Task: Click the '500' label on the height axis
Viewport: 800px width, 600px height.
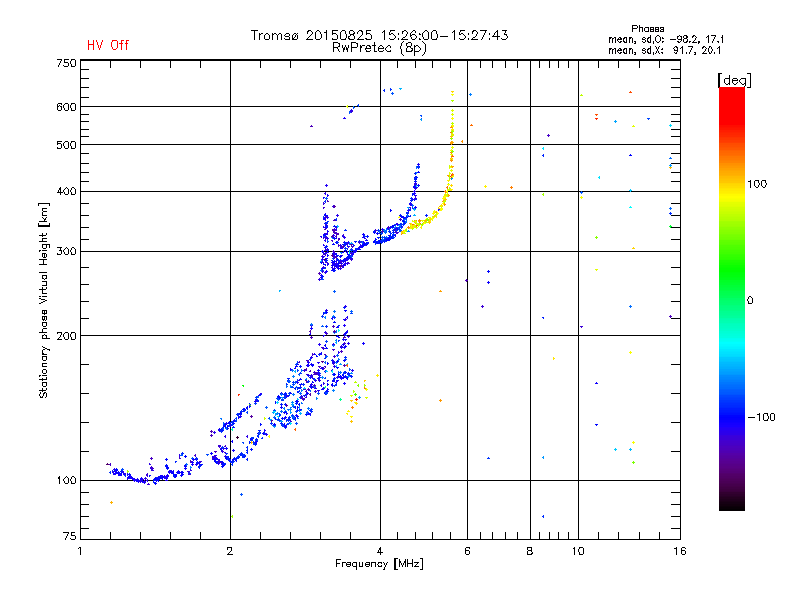Action: tap(66, 145)
